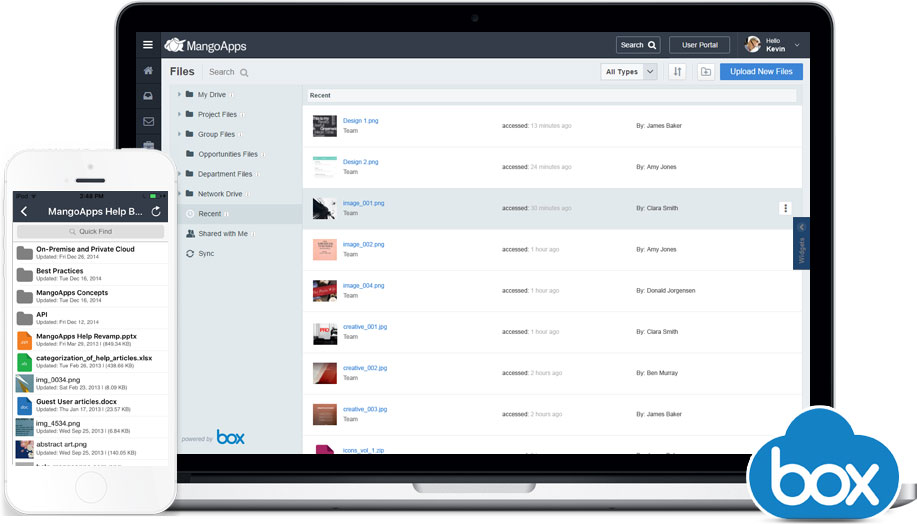Select the Network Drive folder label
Viewport: 917px width, 524px height.
(x=220, y=194)
